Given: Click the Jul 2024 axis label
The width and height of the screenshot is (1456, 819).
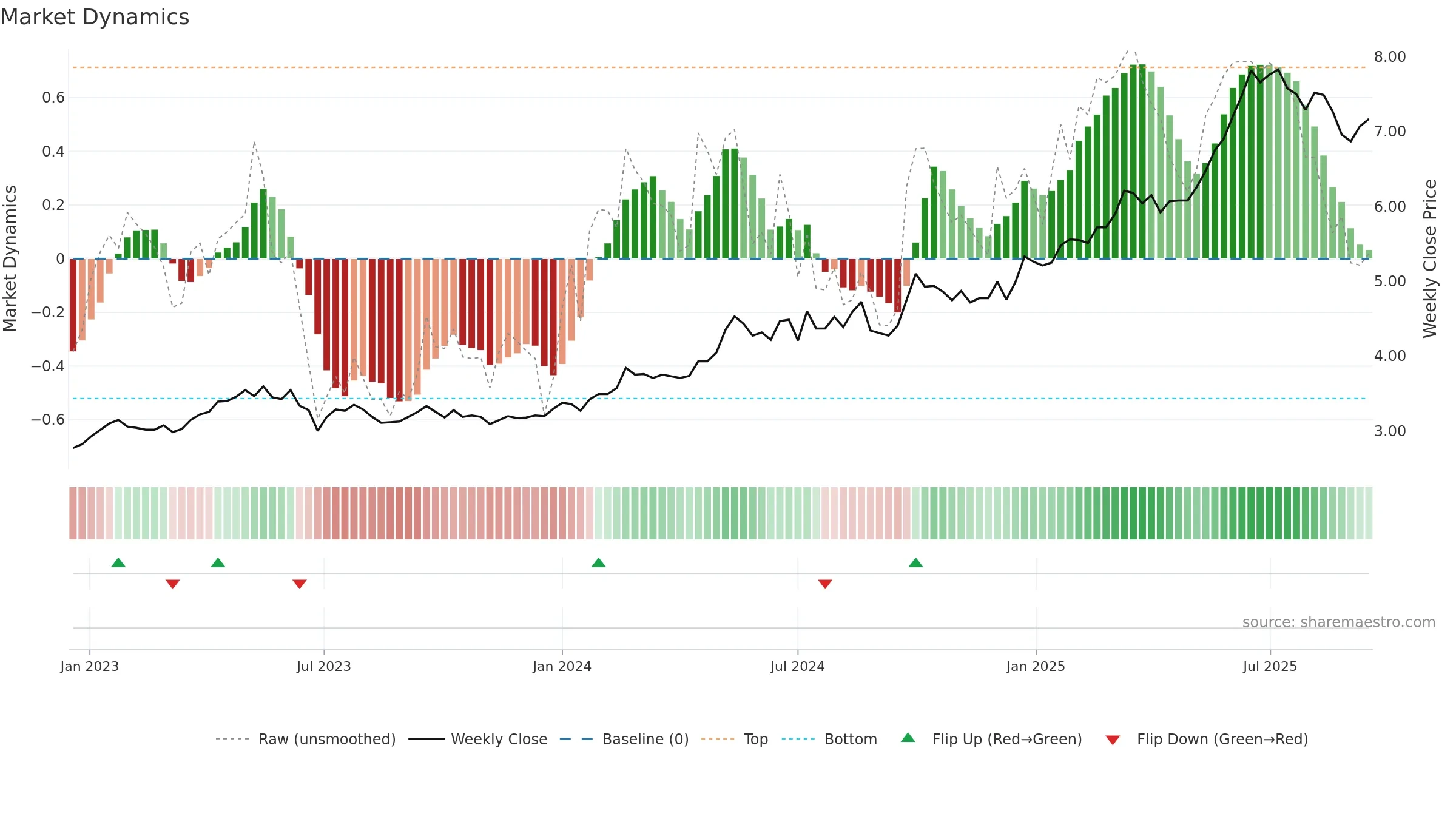Looking at the screenshot, I should click(798, 666).
